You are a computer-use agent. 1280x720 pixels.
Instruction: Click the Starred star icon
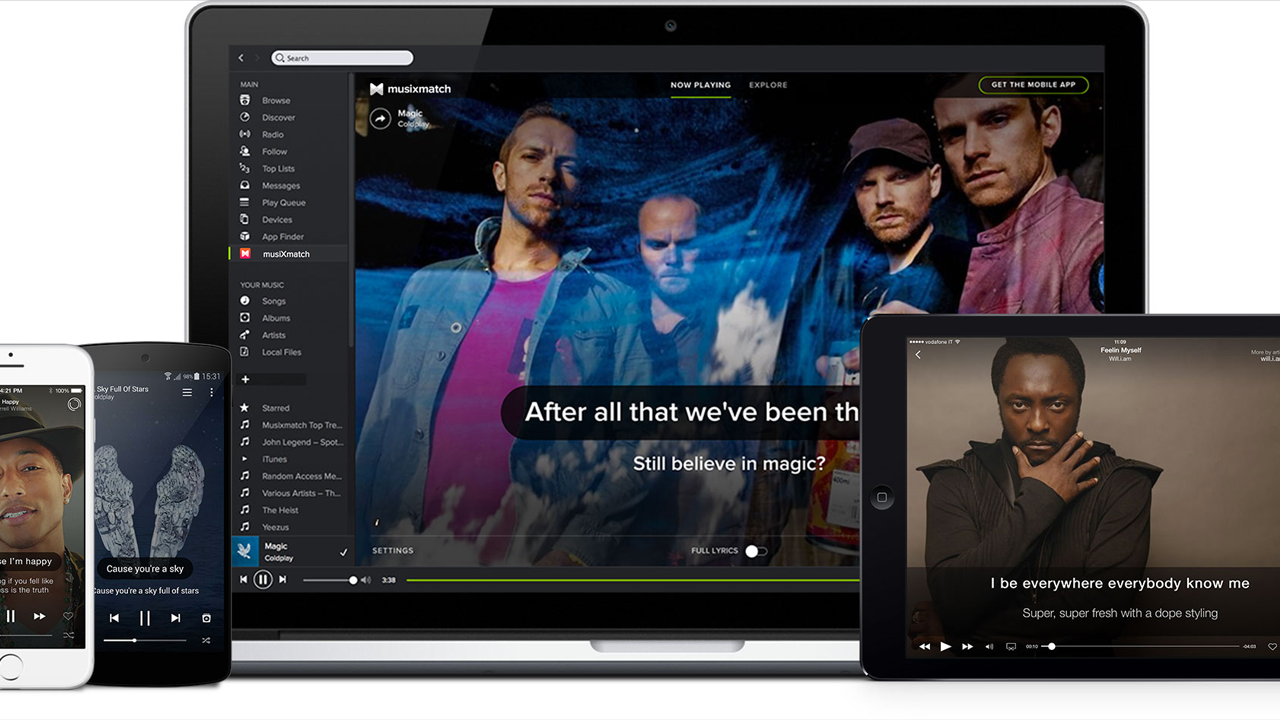(245, 408)
